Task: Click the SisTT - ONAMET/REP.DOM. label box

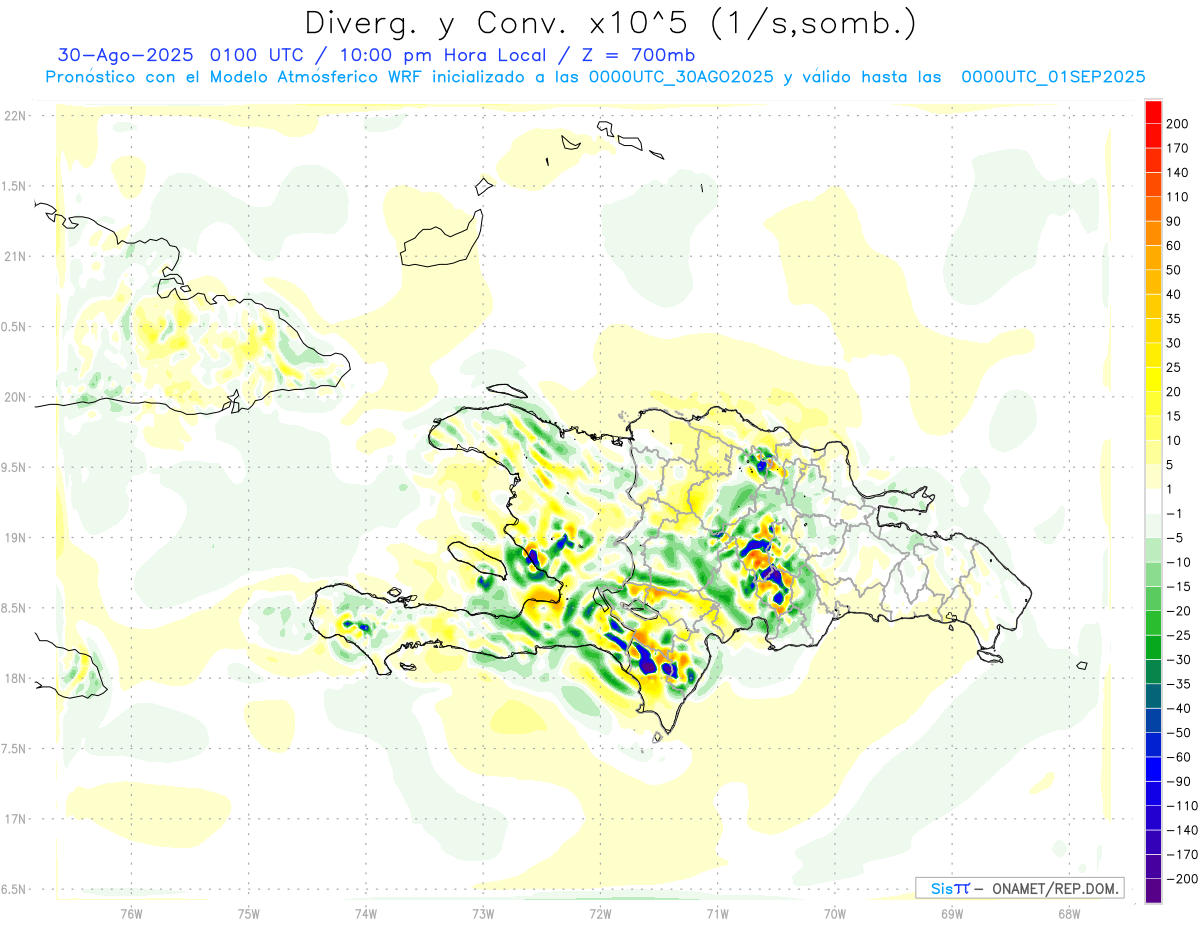Action: [x=1020, y=888]
